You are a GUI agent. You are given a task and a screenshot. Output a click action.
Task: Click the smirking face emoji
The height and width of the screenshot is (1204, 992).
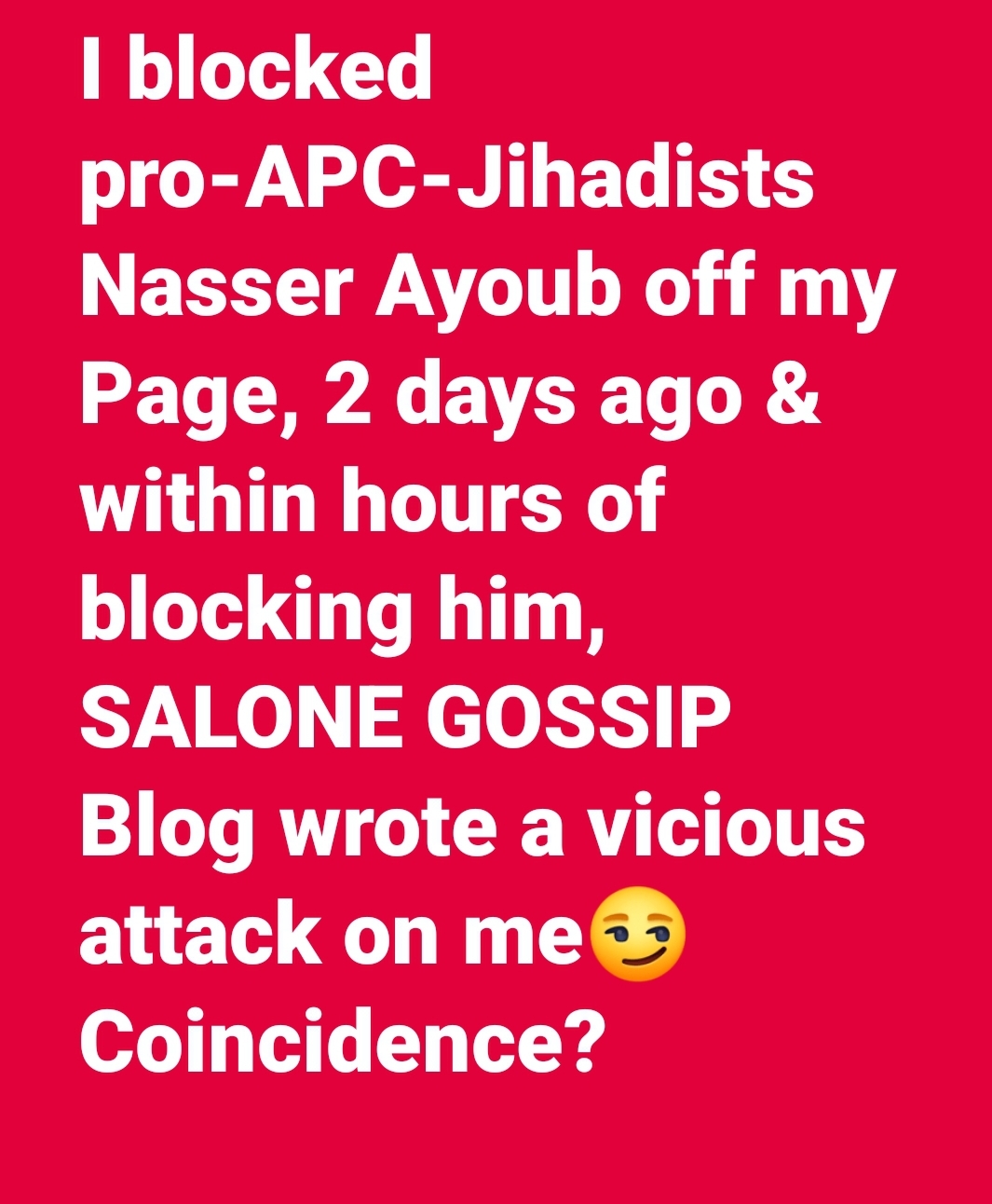click(639, 935)
